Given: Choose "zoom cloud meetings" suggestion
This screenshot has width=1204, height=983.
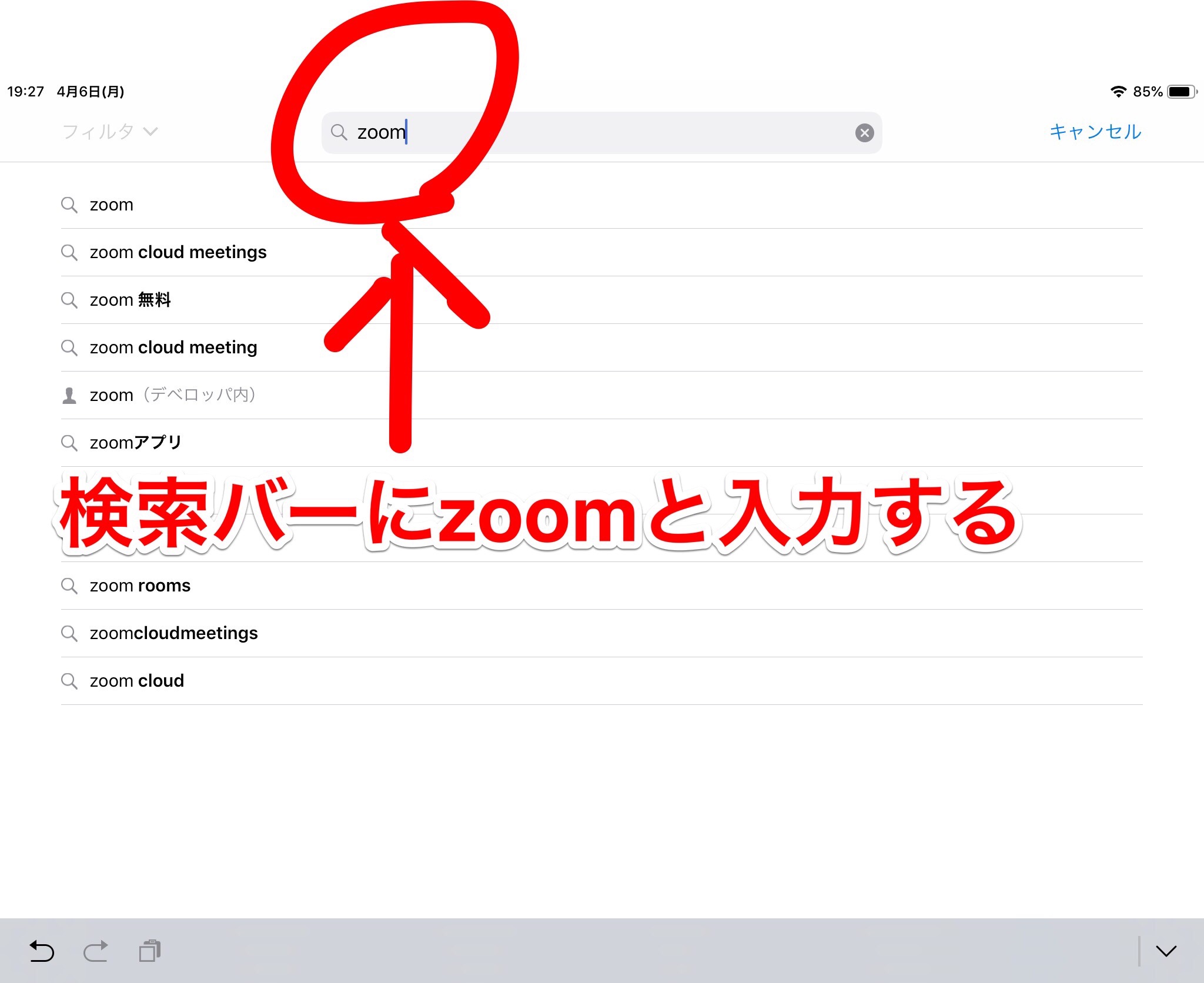Looking at the screenshot, I should pos(601,252).
